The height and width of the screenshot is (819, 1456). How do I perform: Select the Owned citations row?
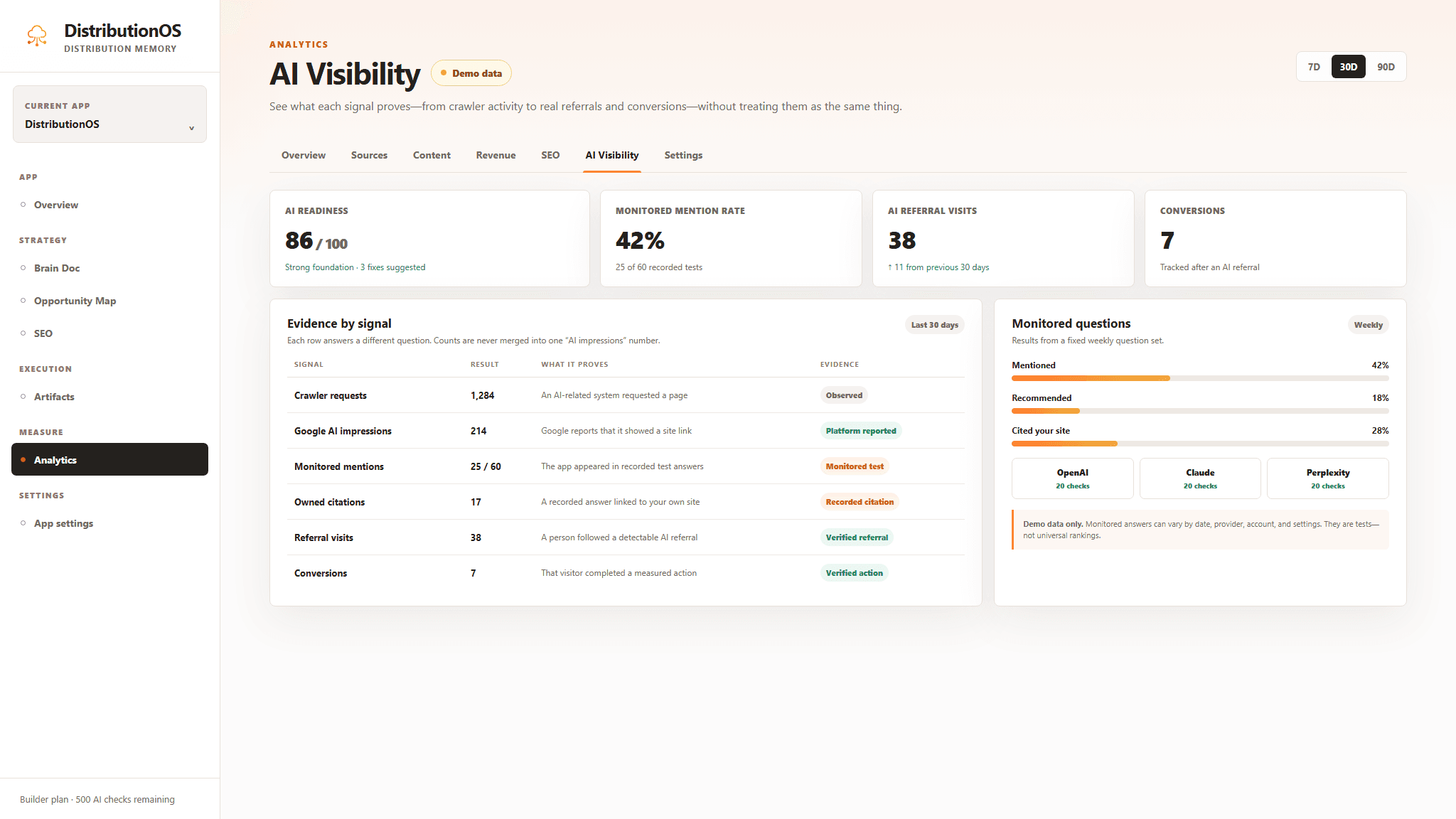[626, 502]
